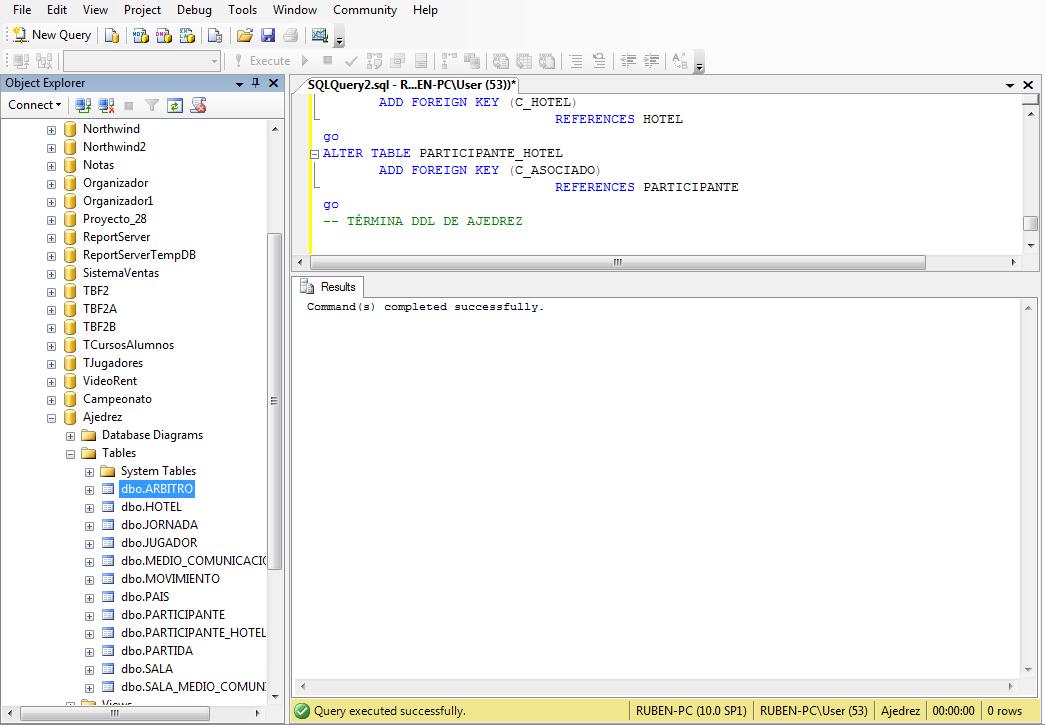Collapse the Ajedrez database node
The image size is (1045, 725).
pos(52,417)
